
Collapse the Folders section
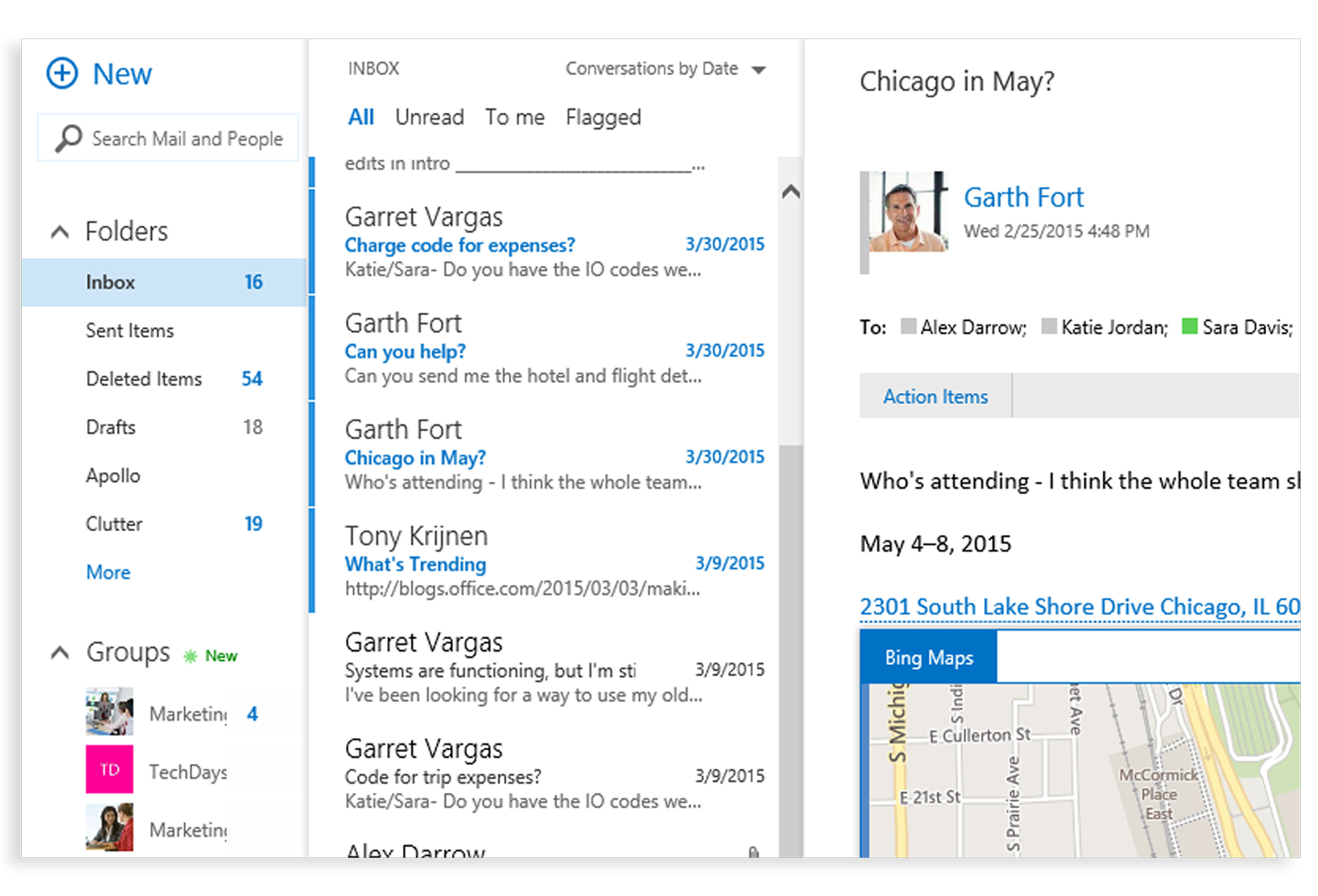(x=60, y=232)
